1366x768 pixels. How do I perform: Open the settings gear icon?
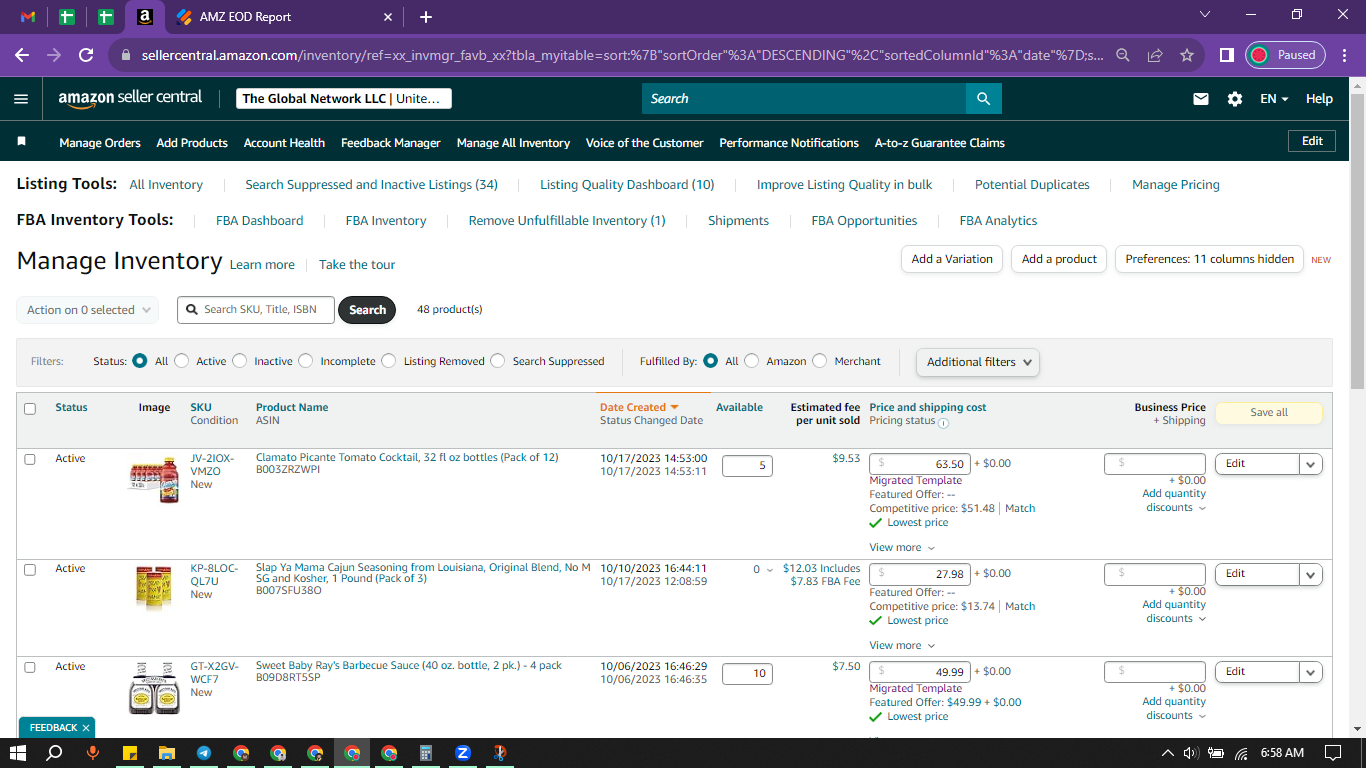point(1235,99)
